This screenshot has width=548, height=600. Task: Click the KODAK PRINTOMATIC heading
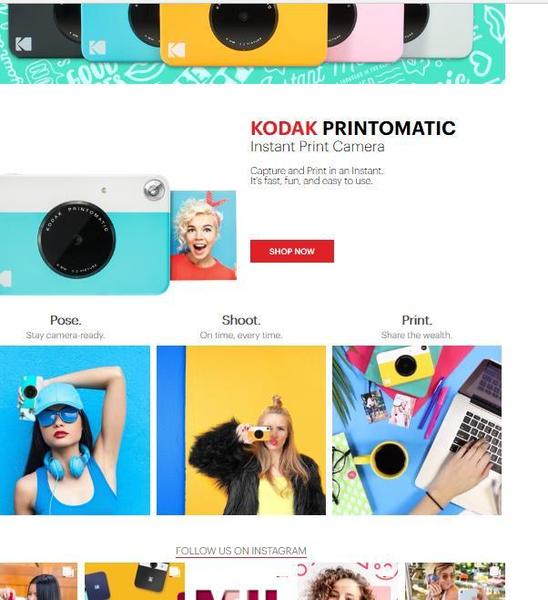pyautogui.click(x=353, y=128)
